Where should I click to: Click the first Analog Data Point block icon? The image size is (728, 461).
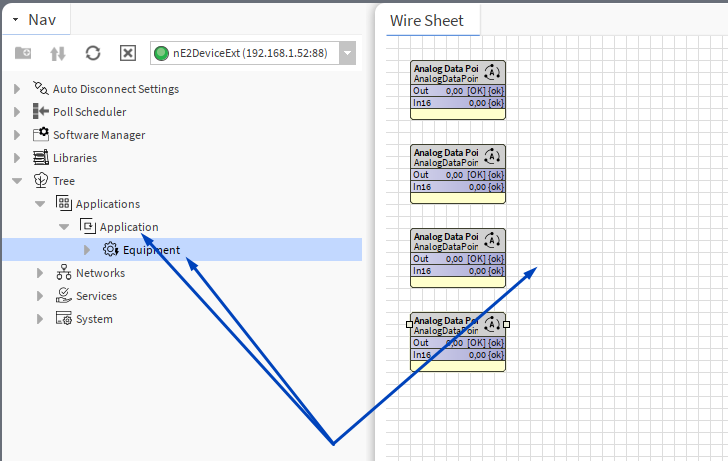(492, 72)
